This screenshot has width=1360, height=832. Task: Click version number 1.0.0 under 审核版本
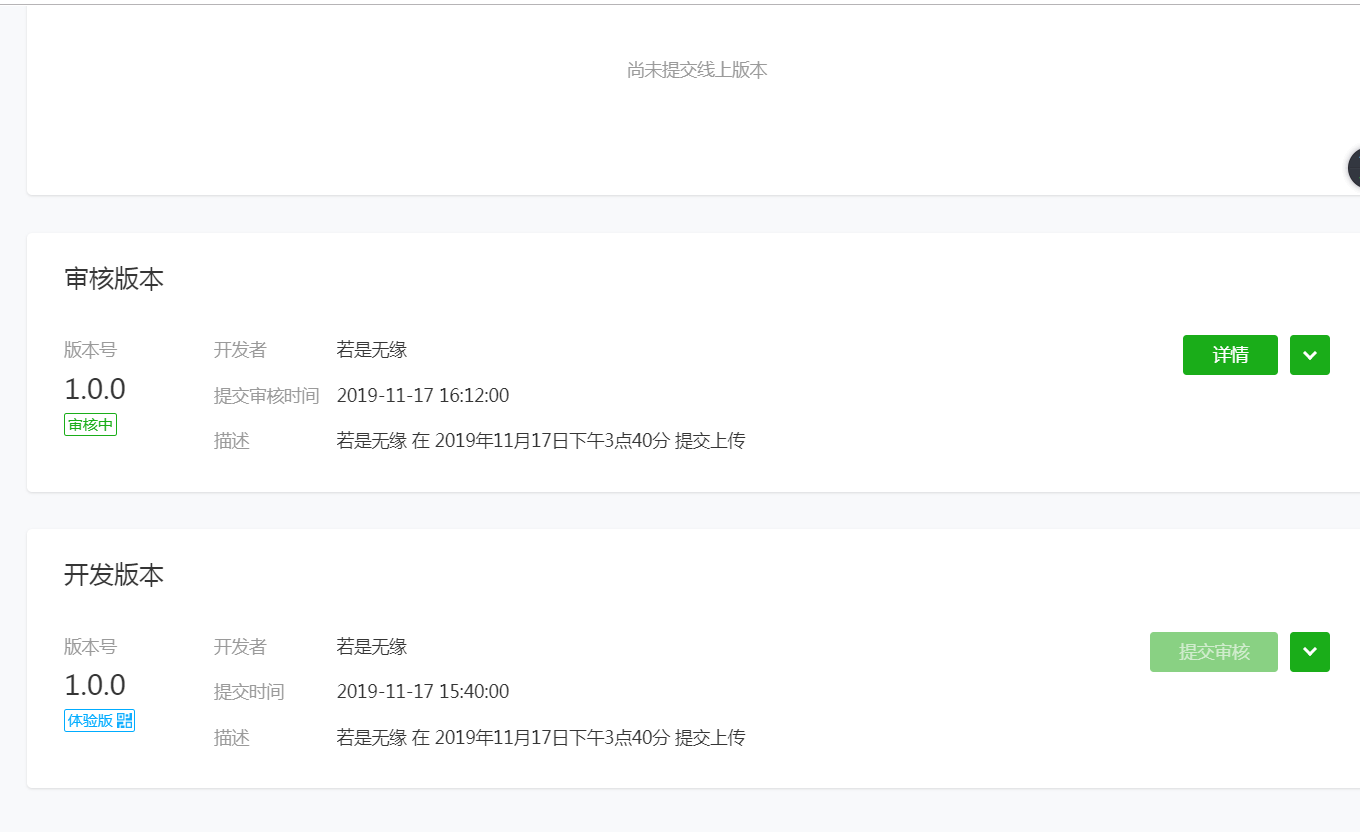coord(95,389)
